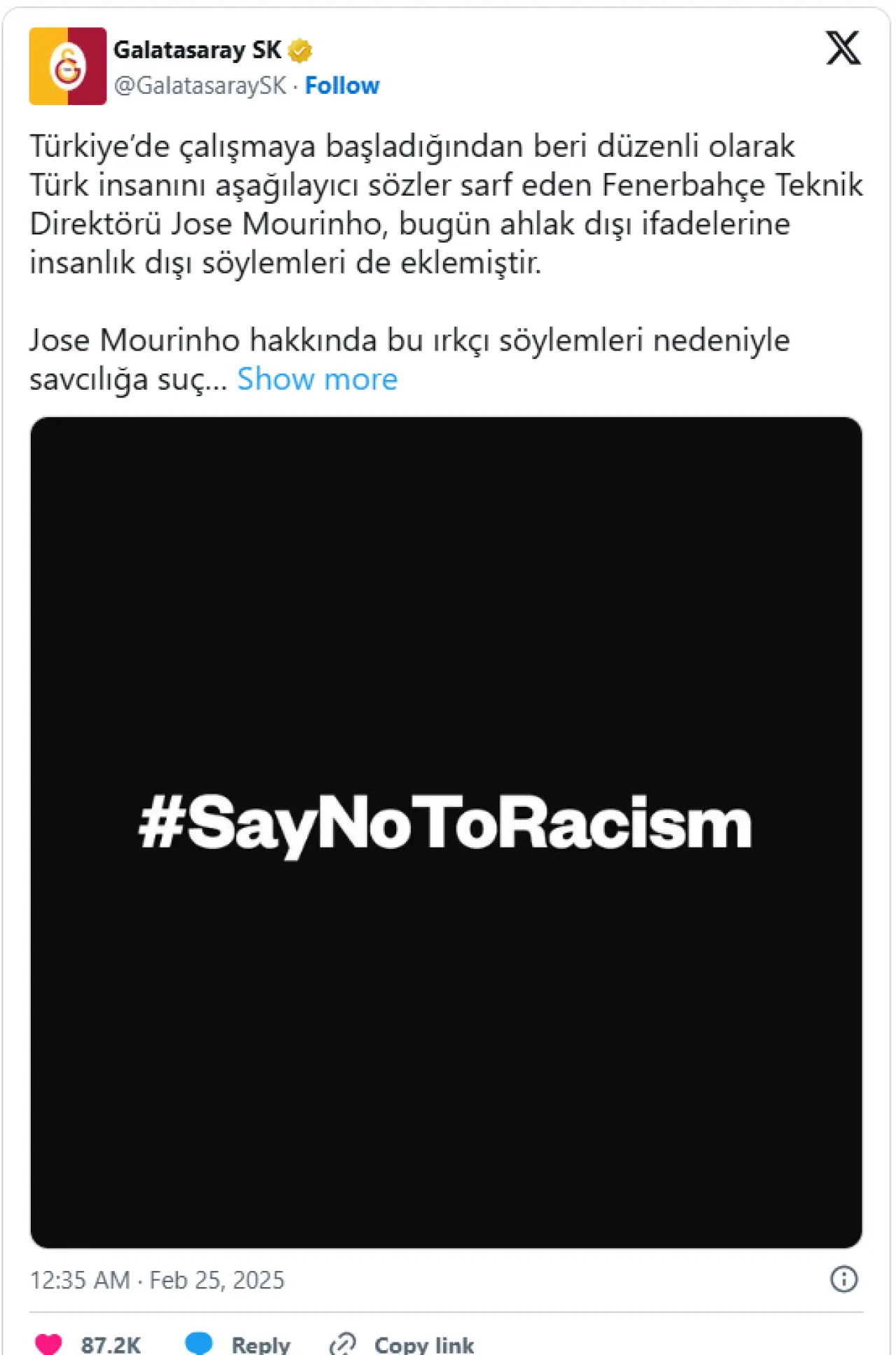Click the Reply label
This screenshot has width=896, height=1355.
point(261,1345)
